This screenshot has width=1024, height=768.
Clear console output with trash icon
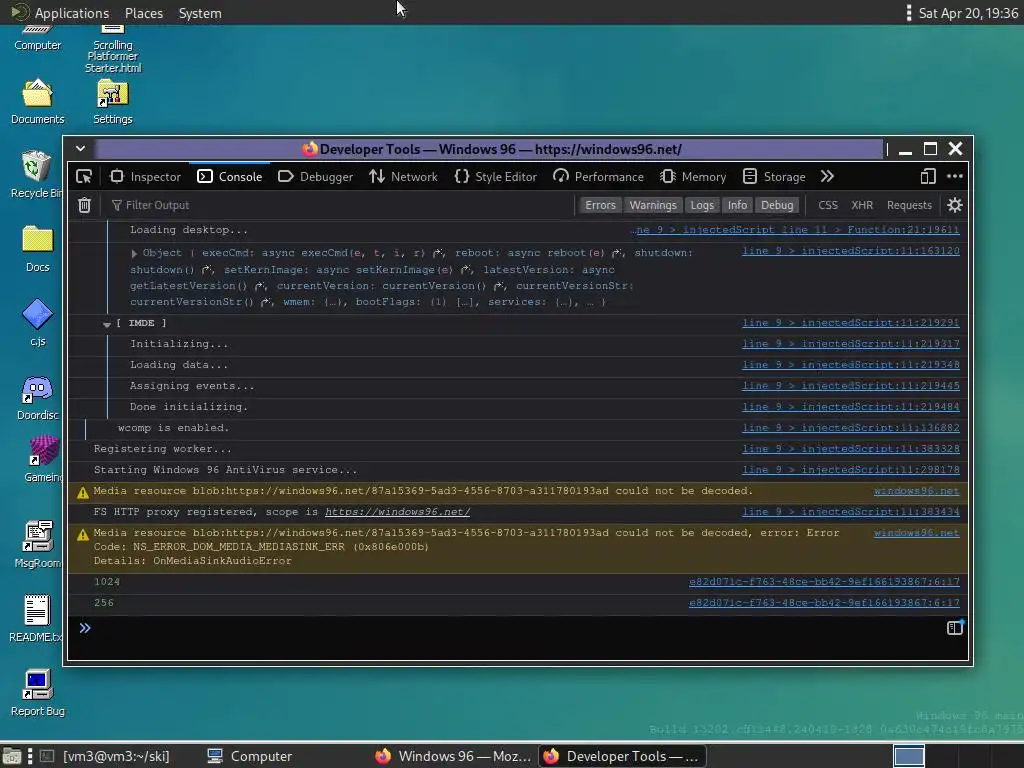84,205
